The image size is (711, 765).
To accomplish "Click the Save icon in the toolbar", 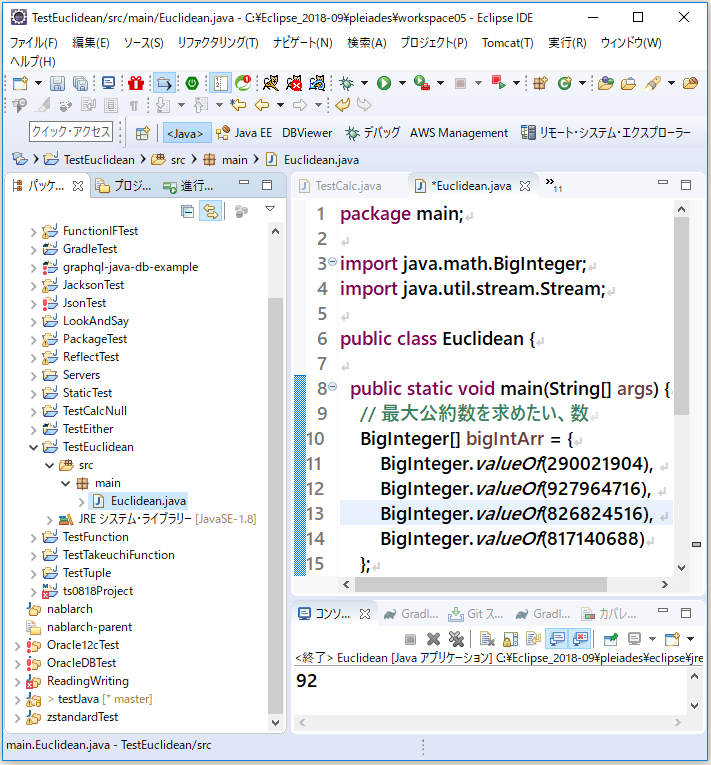I will (57, 83).
